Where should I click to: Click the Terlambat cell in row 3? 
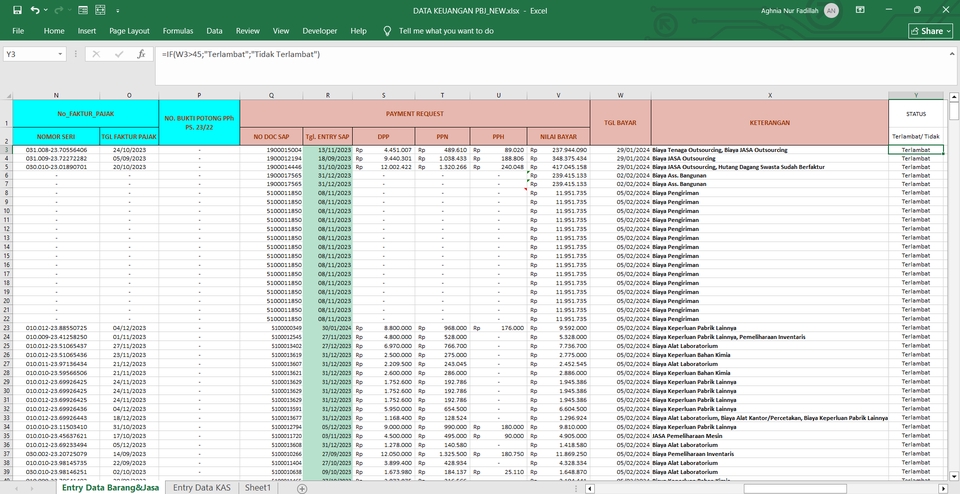pyautogui.click(x=916, y=149)
